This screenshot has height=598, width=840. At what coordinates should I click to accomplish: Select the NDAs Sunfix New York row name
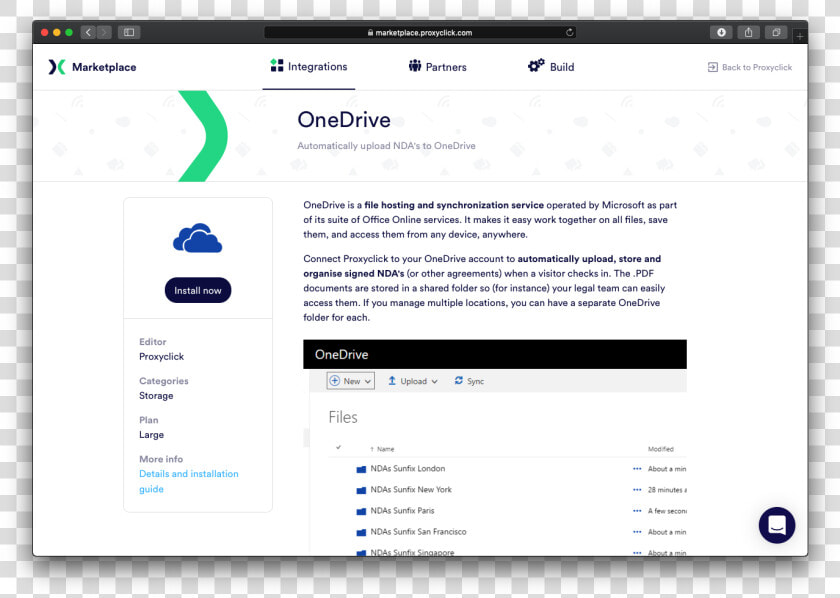411,489
